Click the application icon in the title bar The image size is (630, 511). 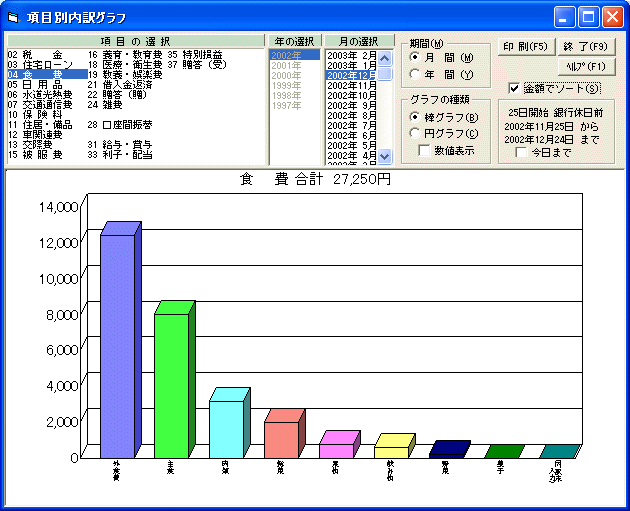click(14, 16)
